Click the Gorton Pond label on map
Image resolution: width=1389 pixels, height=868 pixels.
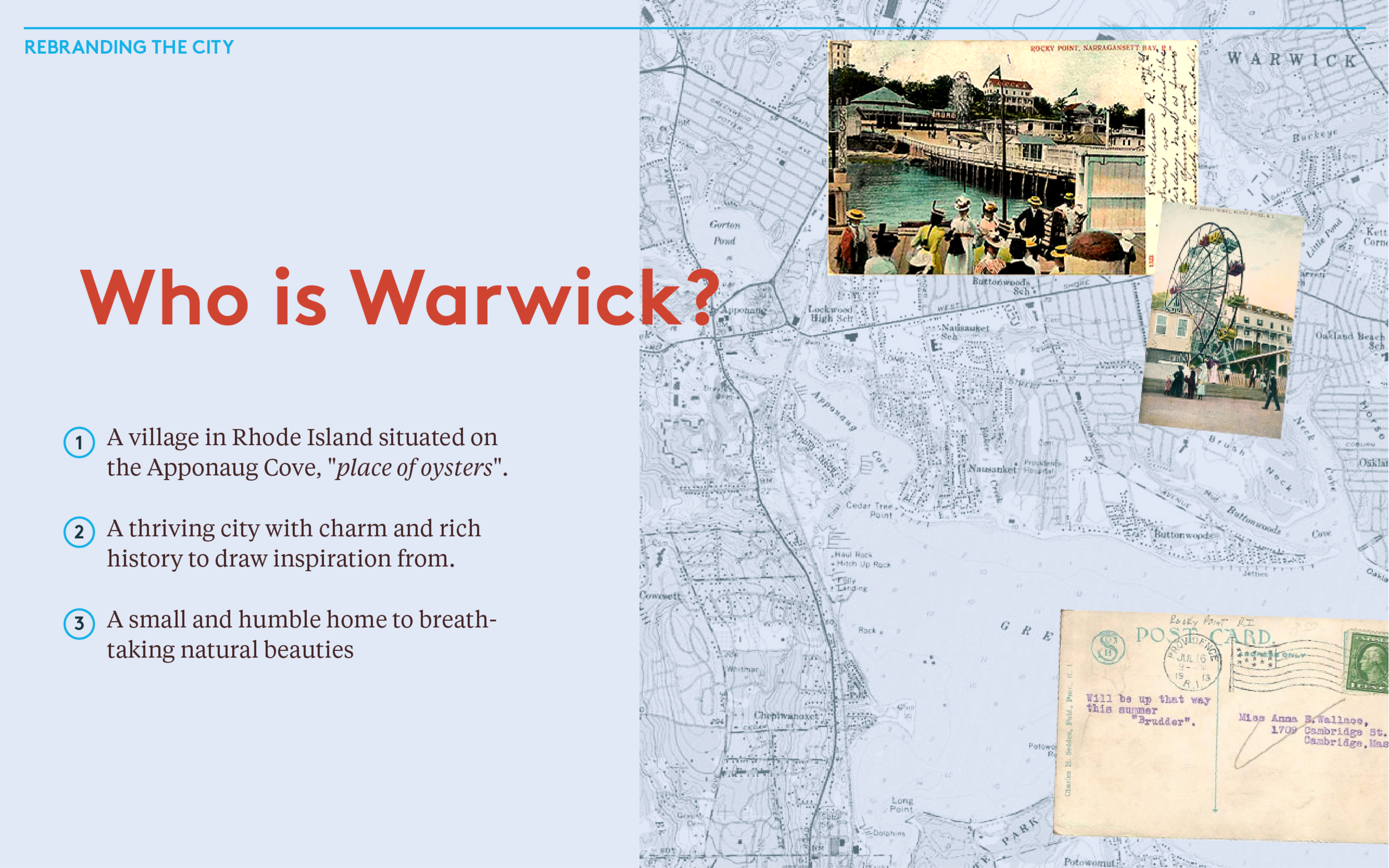coord(725,233)
